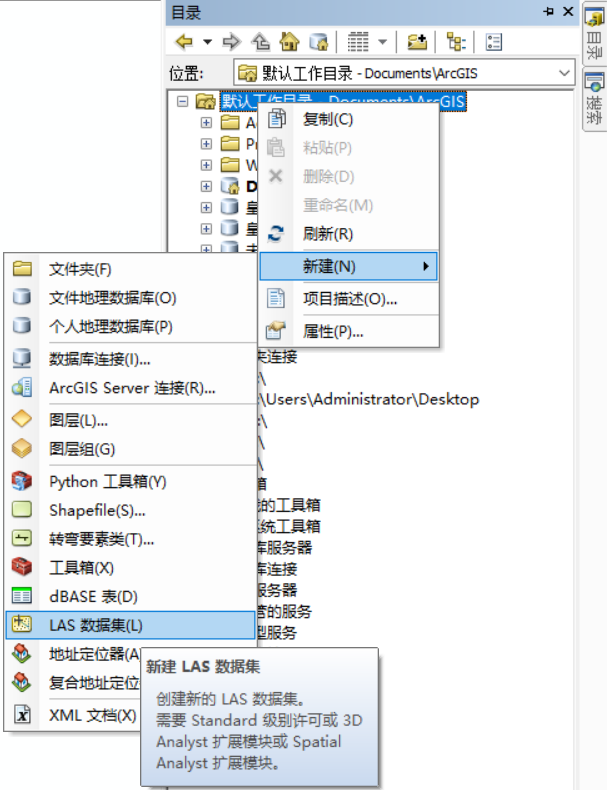Click the document icon beside 项目描述
This screenshot has height=790, width=607.
click(x=276, y=298)
